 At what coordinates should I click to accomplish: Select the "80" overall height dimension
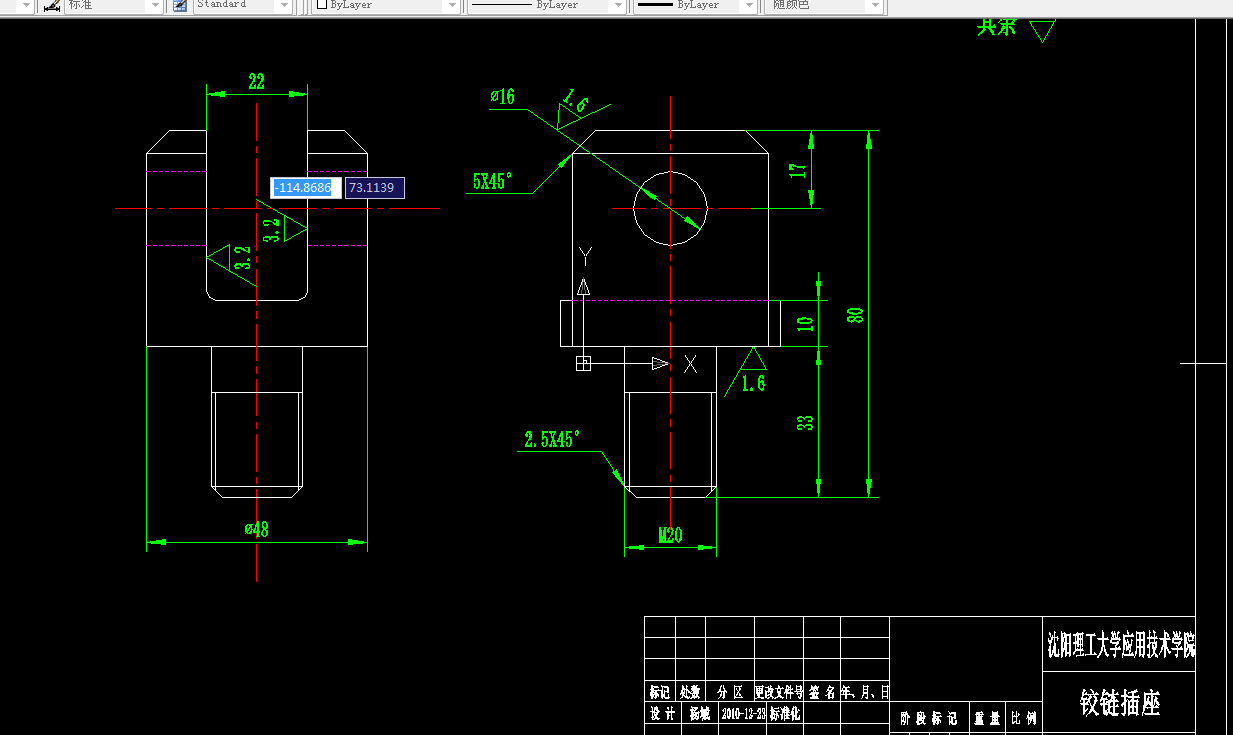coord(855,314)
